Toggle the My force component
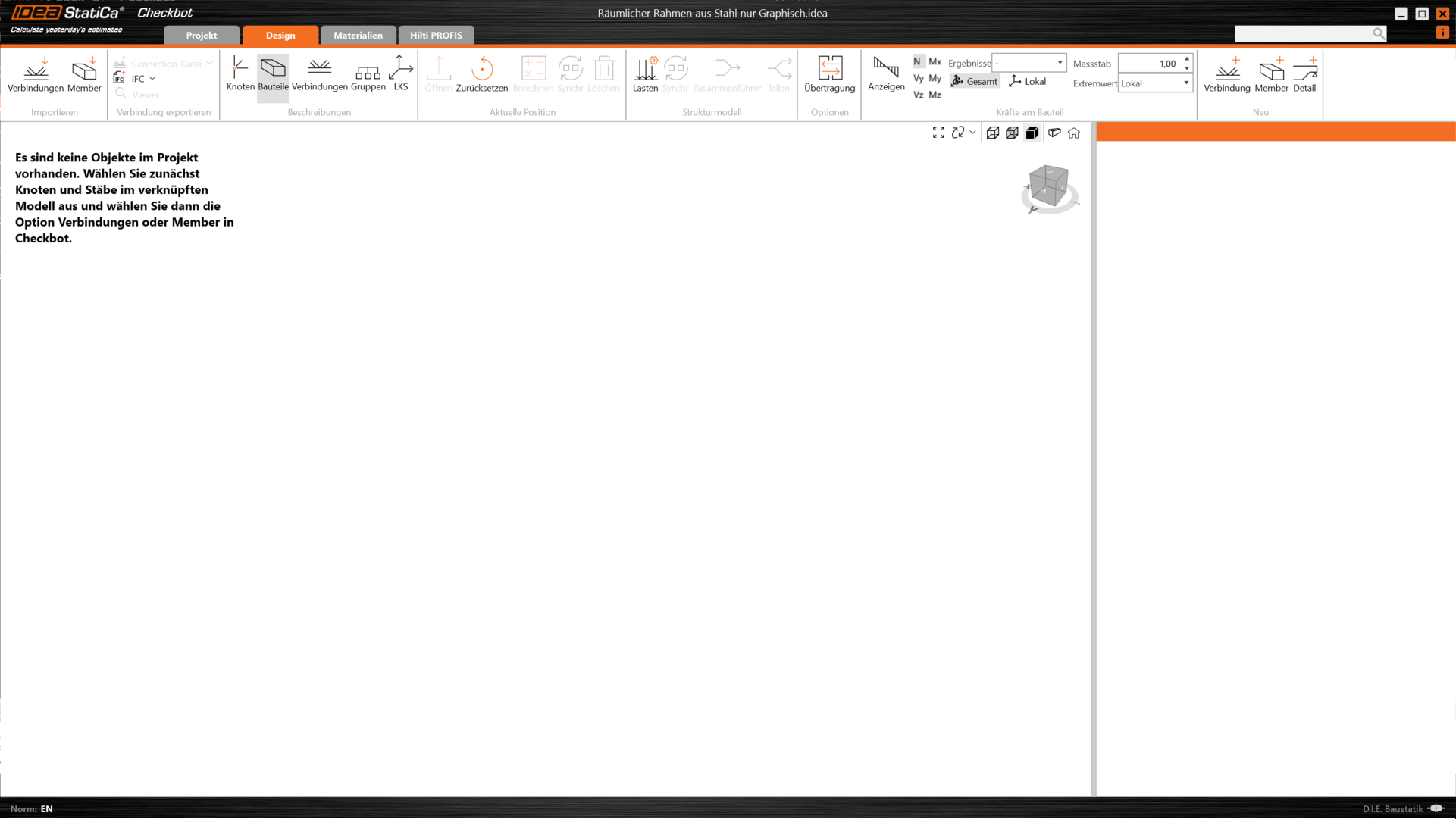Viewport: 1456px width, 819px height. 935,78
